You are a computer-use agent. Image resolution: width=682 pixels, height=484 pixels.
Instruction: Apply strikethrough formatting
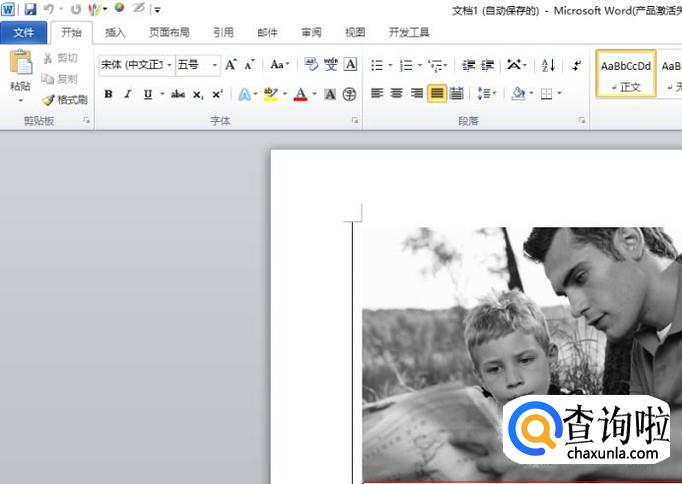point(178,95)
